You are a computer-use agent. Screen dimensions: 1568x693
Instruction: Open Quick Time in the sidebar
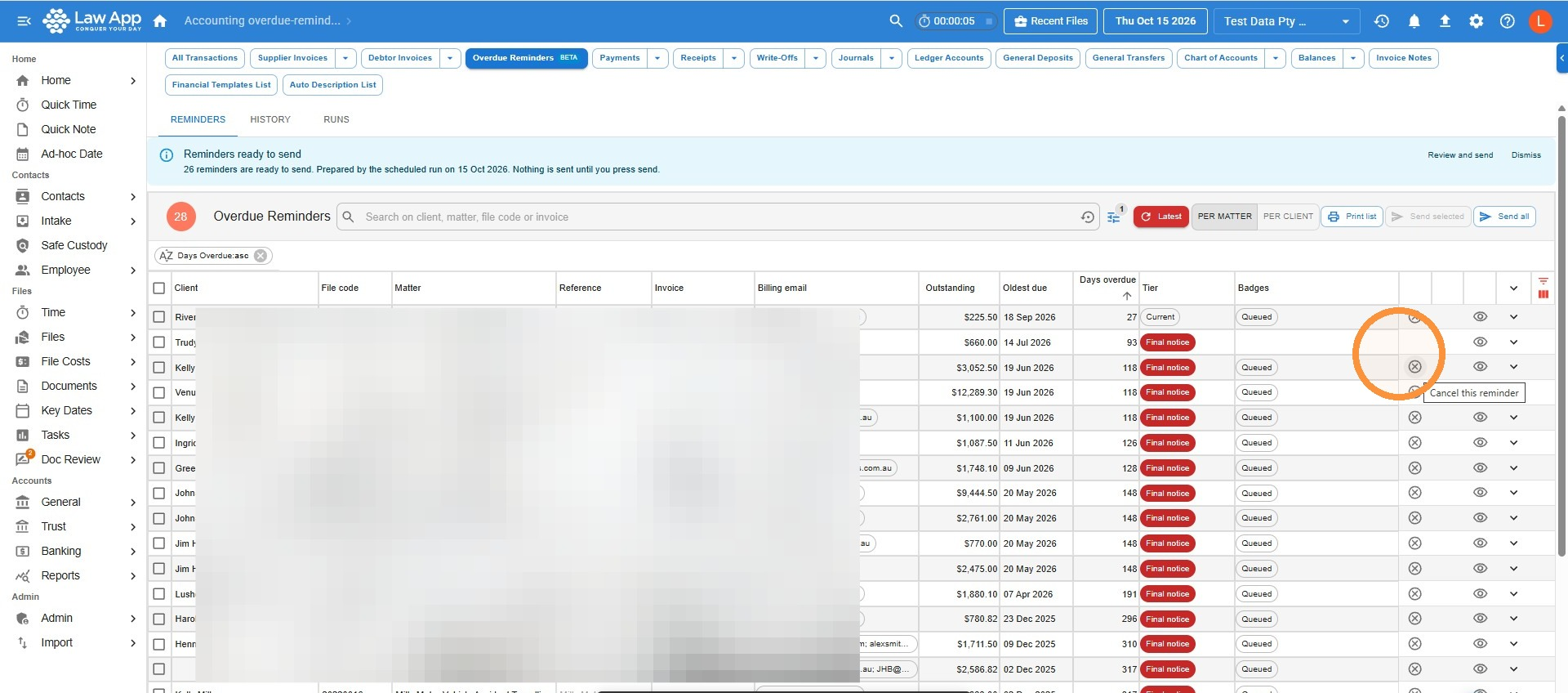(x=69, y=105)
